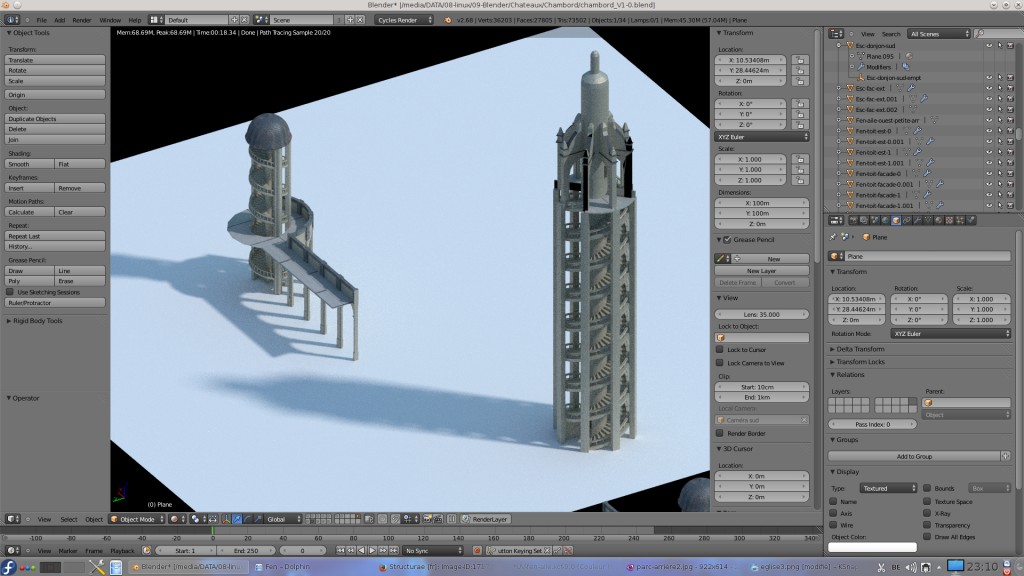This screenshot has width=1024, height=576.
Task: Enable the automatic keyframing record icon in timeline
Action: tap(476, 549)
